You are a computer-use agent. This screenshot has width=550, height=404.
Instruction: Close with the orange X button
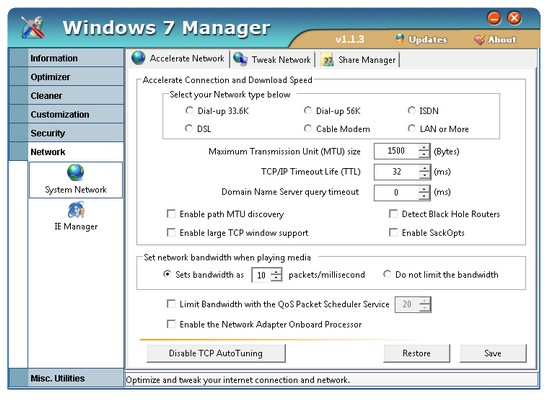pyautogui.click(x=515, y=18)
